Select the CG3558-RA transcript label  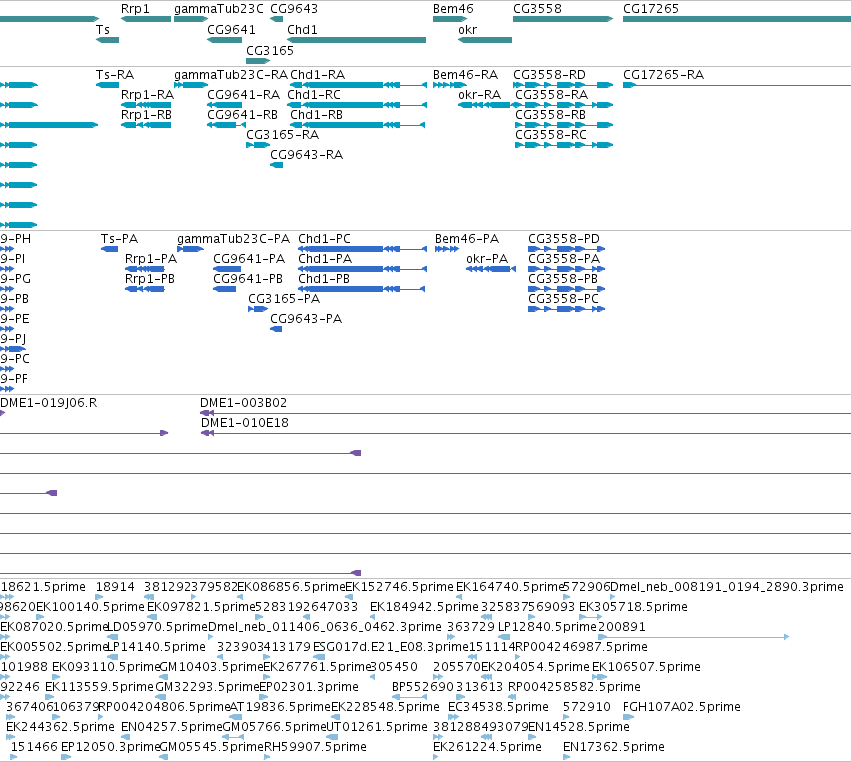coord(551,95)
